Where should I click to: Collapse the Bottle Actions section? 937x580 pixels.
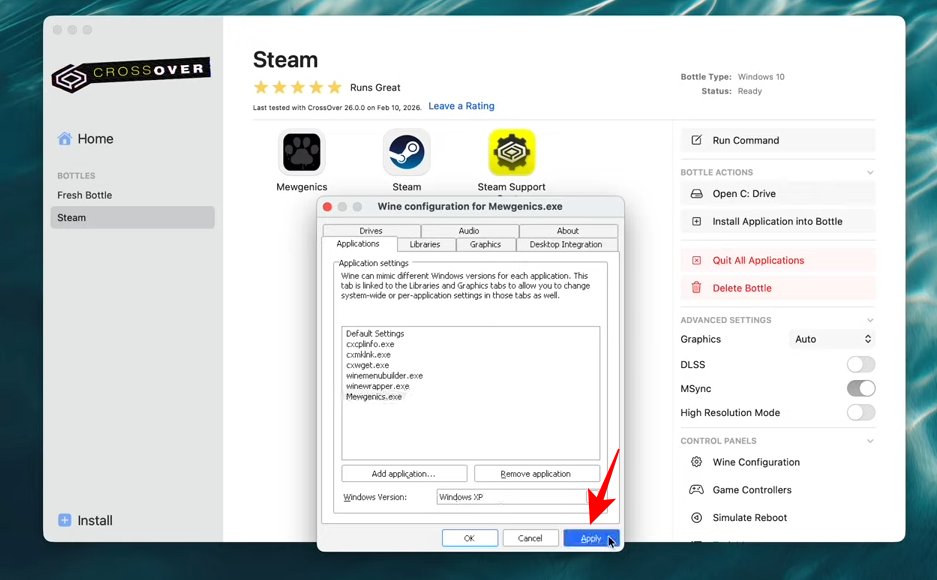tap(870, 173)
